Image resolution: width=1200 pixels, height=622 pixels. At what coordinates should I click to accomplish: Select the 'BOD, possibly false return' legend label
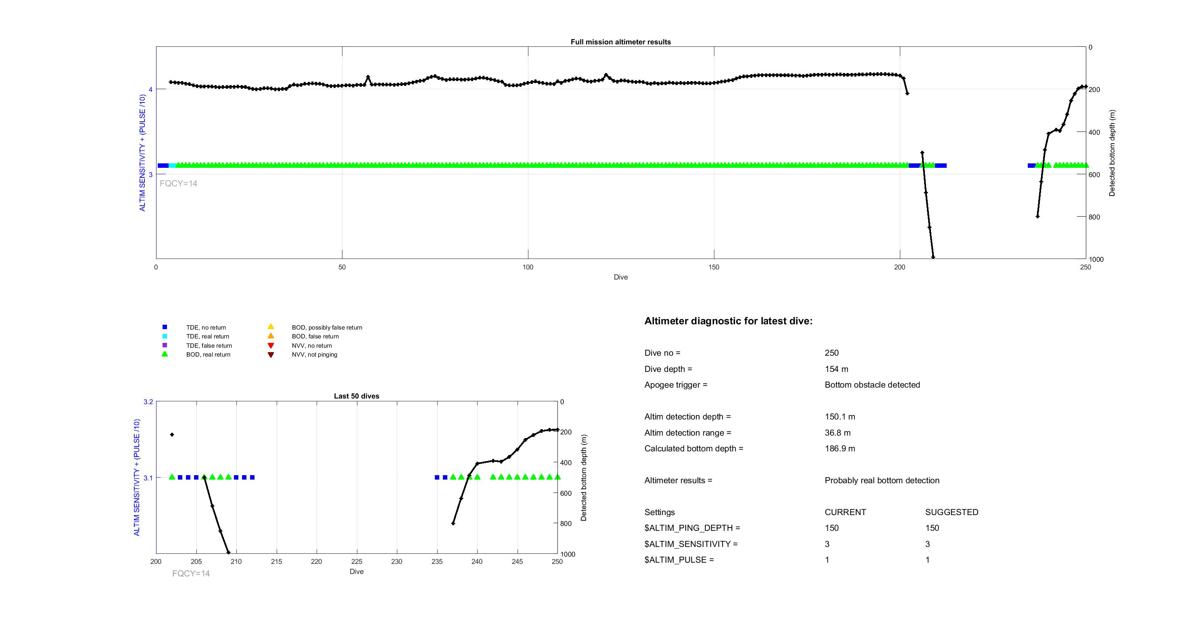coord(327,327)
